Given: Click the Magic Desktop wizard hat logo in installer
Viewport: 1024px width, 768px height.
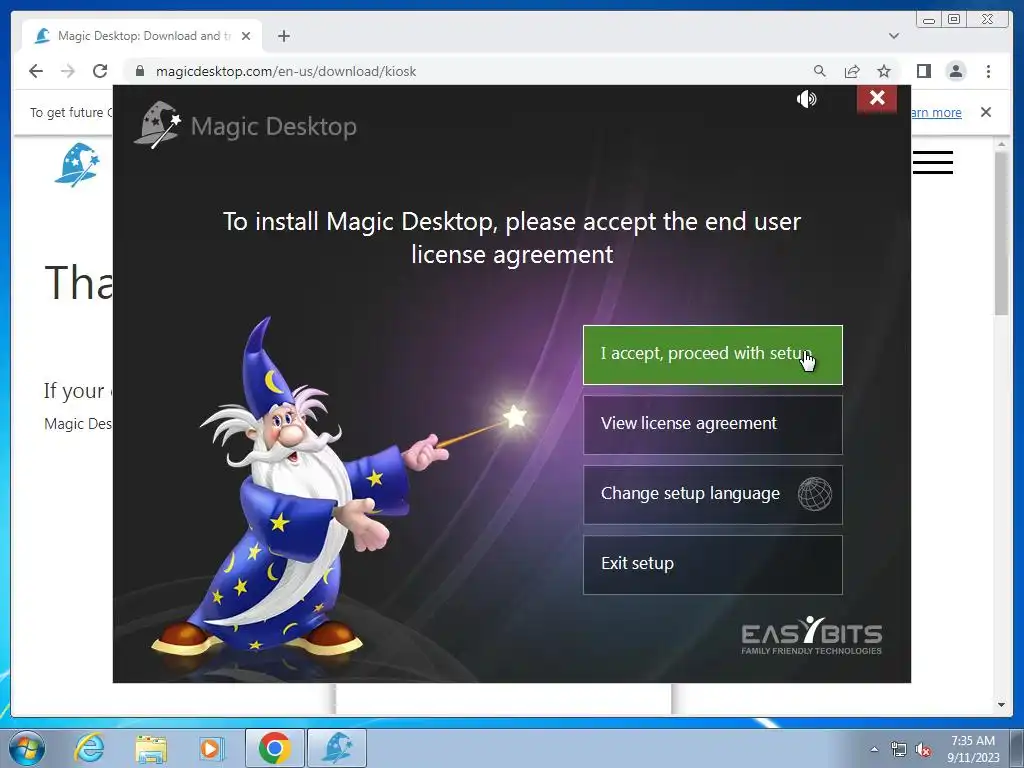Looking at the screenshot, I should pyautogui.click(x=157, y=124).
